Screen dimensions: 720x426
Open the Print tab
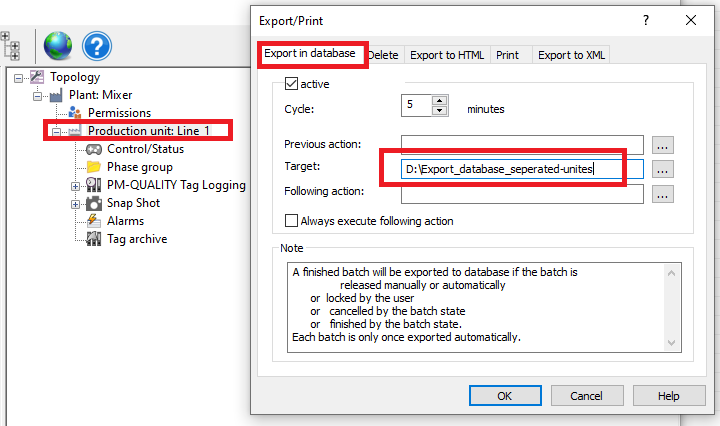[x=507, y=54]
